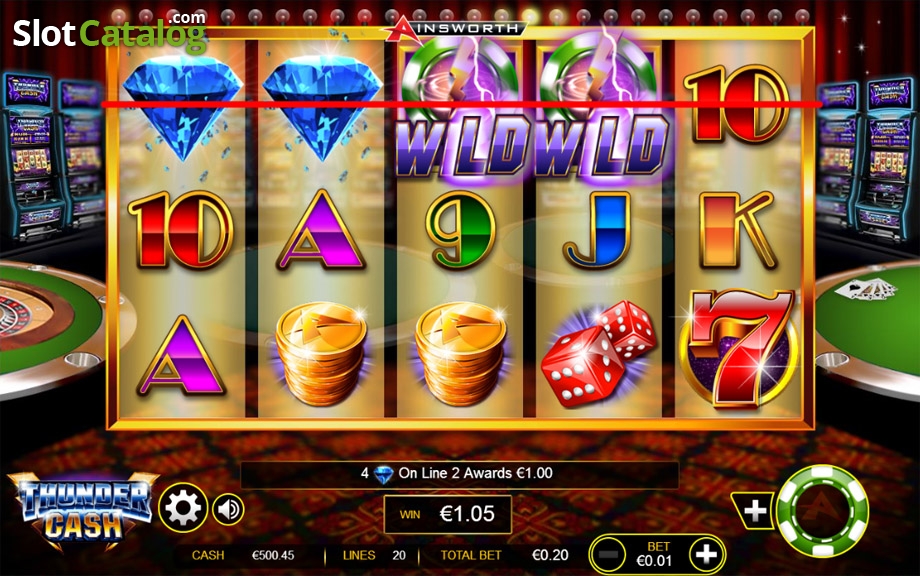
Task: Open the settings gear icon
Action: point(183,508)
